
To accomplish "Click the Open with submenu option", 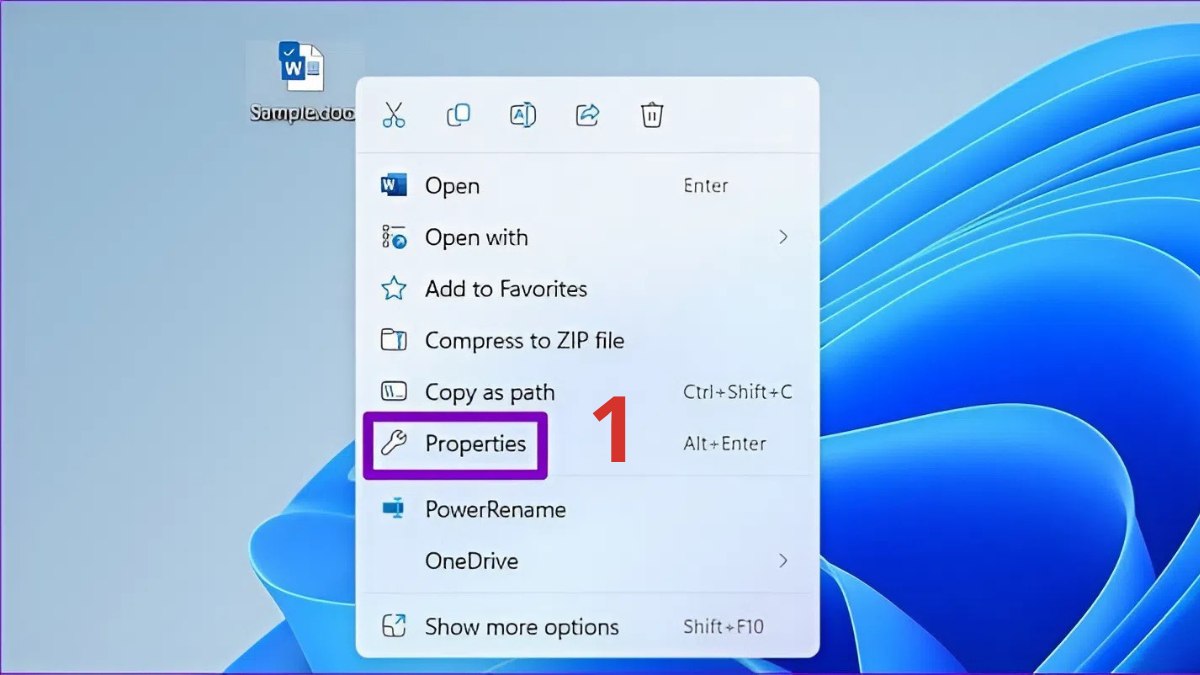I will tap(477, 237).
